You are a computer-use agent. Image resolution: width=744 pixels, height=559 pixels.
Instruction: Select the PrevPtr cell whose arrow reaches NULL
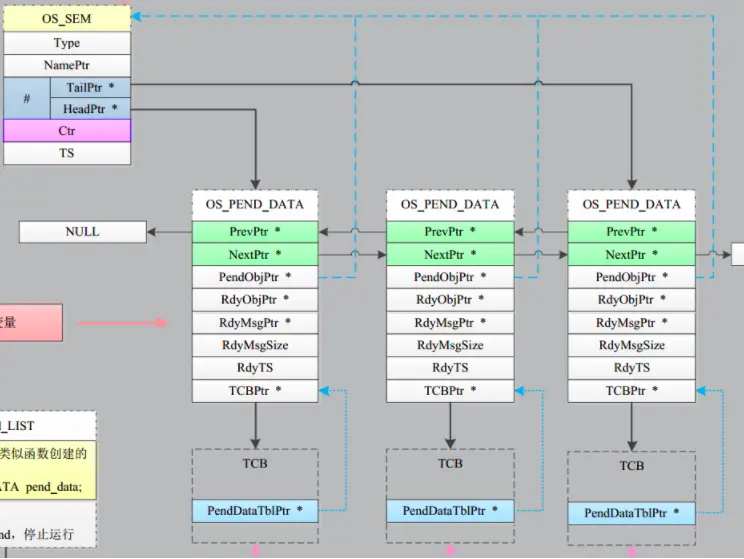click(255, 232)
